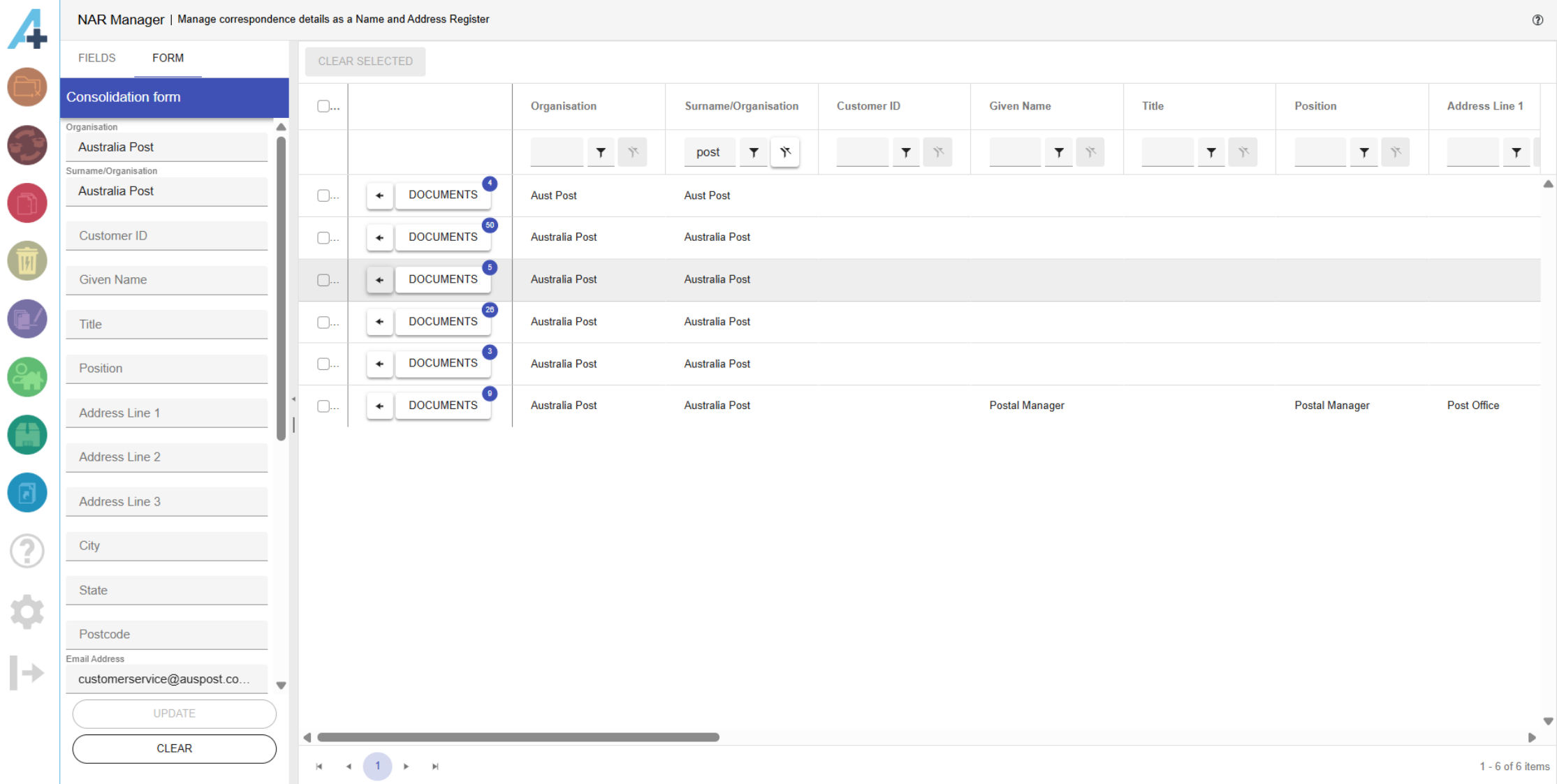1557x784 pixels.
Task: Open the help question mark in top-right corner
Action: [1537, 20]
